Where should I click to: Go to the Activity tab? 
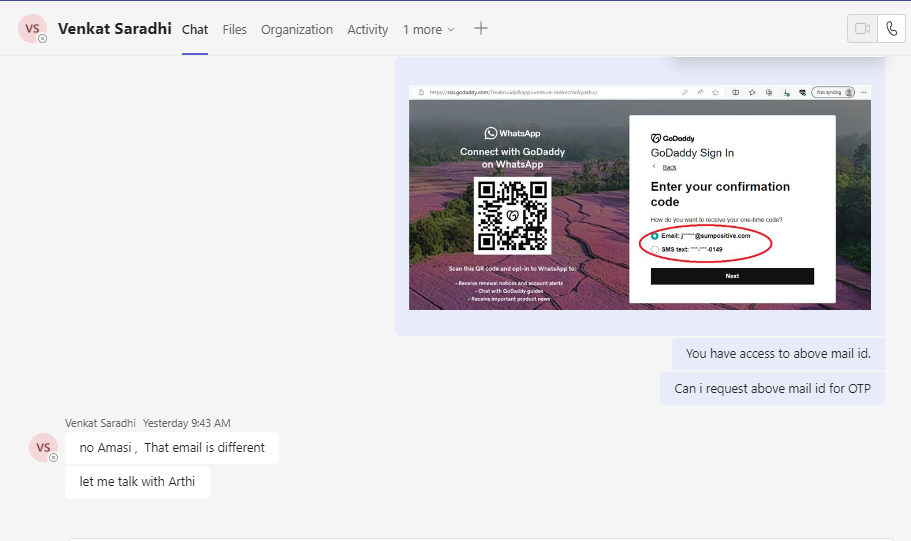tap(367, 29)
